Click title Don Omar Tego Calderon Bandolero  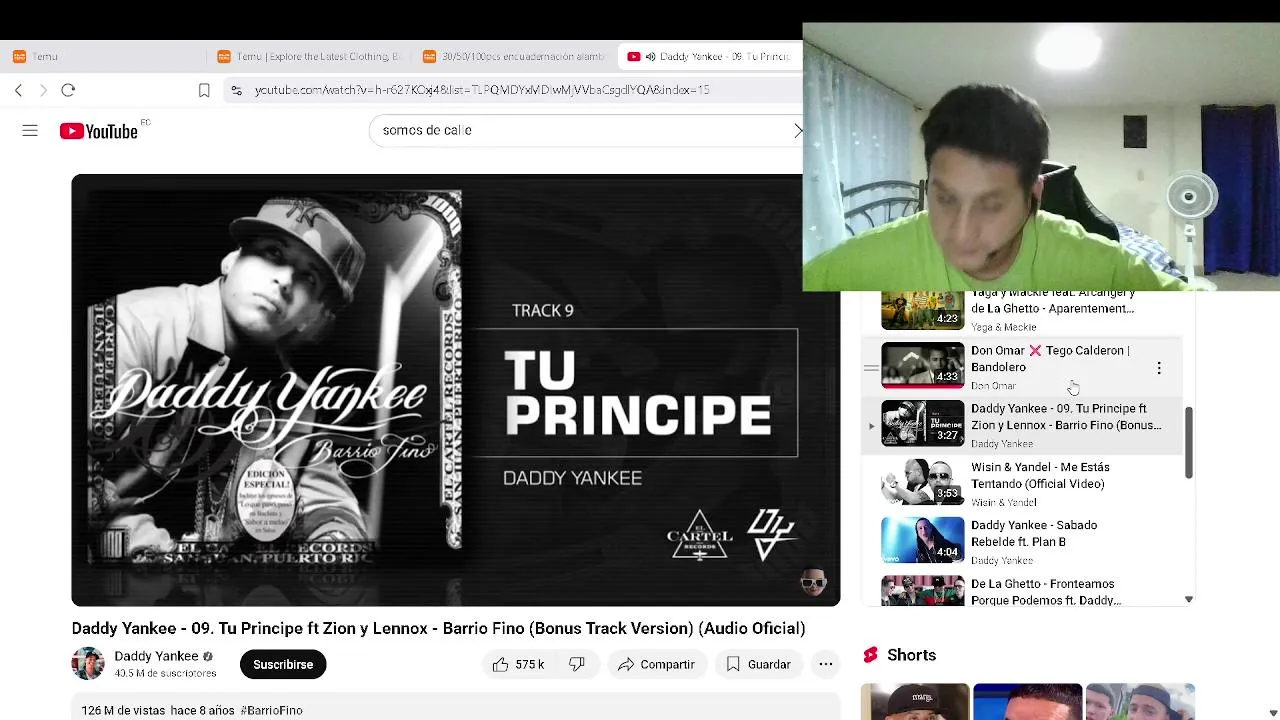click(1050, 358)
